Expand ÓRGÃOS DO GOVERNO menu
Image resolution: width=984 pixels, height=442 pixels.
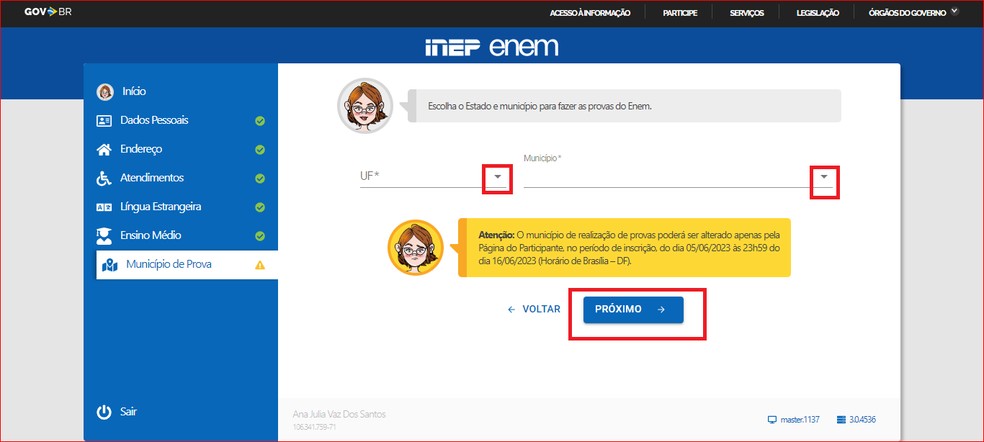[x=914, y=13]
